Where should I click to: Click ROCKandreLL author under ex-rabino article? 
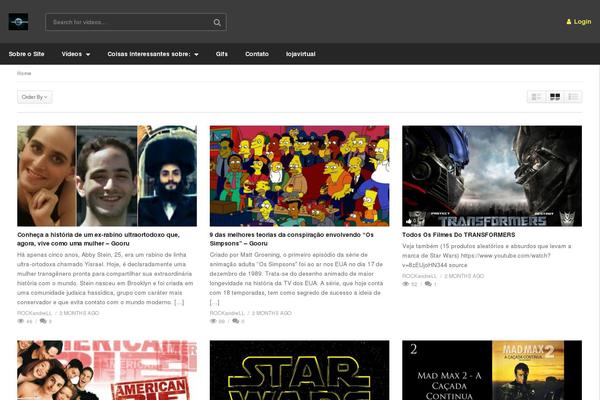coord(34,313)
